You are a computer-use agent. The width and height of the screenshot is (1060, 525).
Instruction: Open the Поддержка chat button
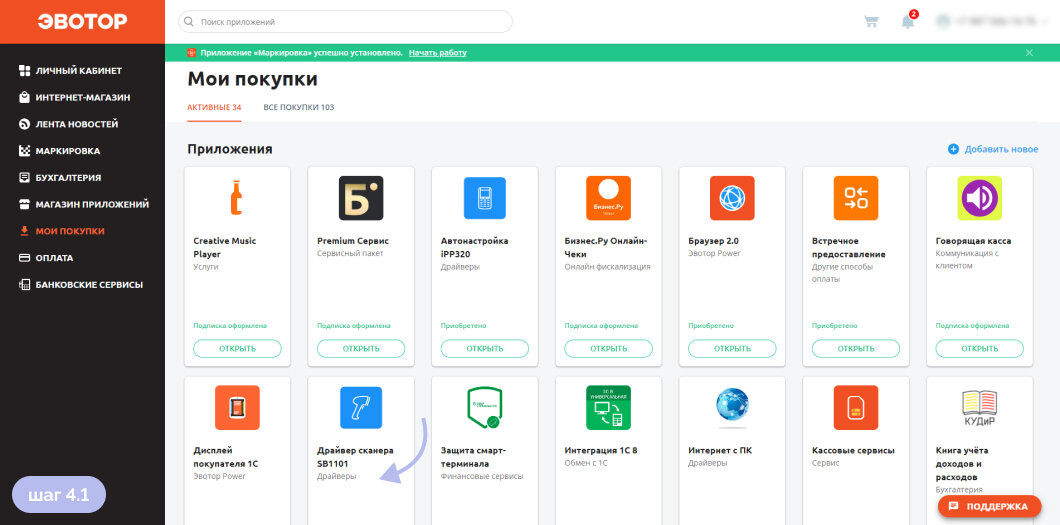989,506
